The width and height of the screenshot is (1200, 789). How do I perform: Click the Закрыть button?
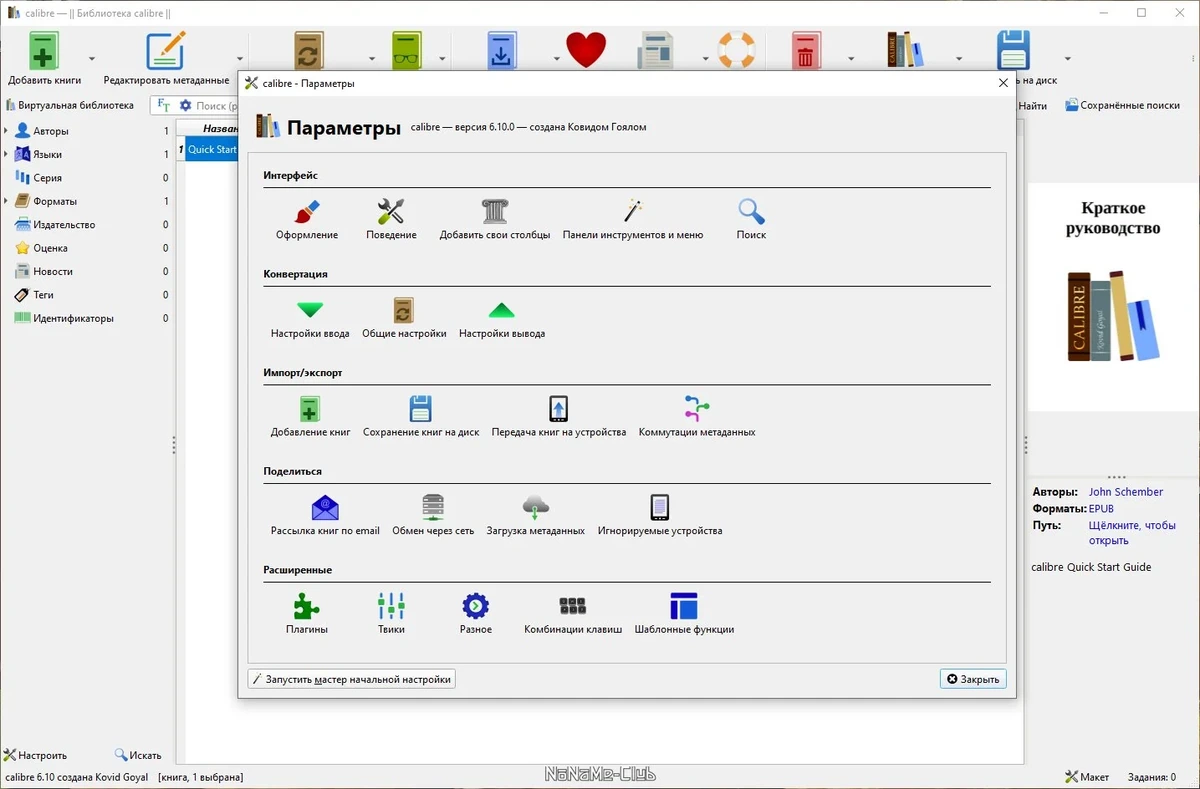coord(973,679)
